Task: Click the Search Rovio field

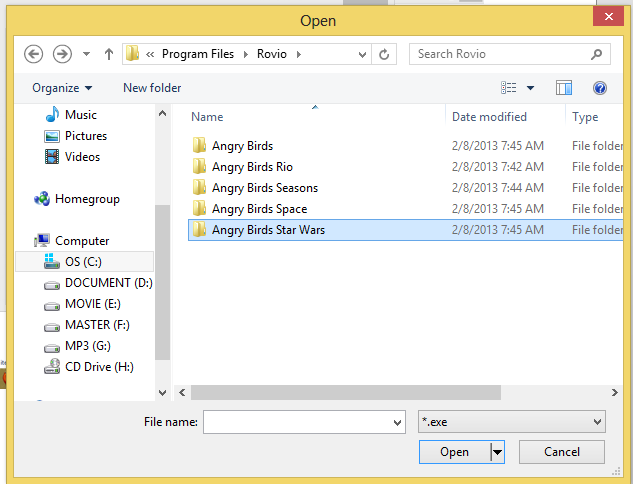Action: [509, 54]
